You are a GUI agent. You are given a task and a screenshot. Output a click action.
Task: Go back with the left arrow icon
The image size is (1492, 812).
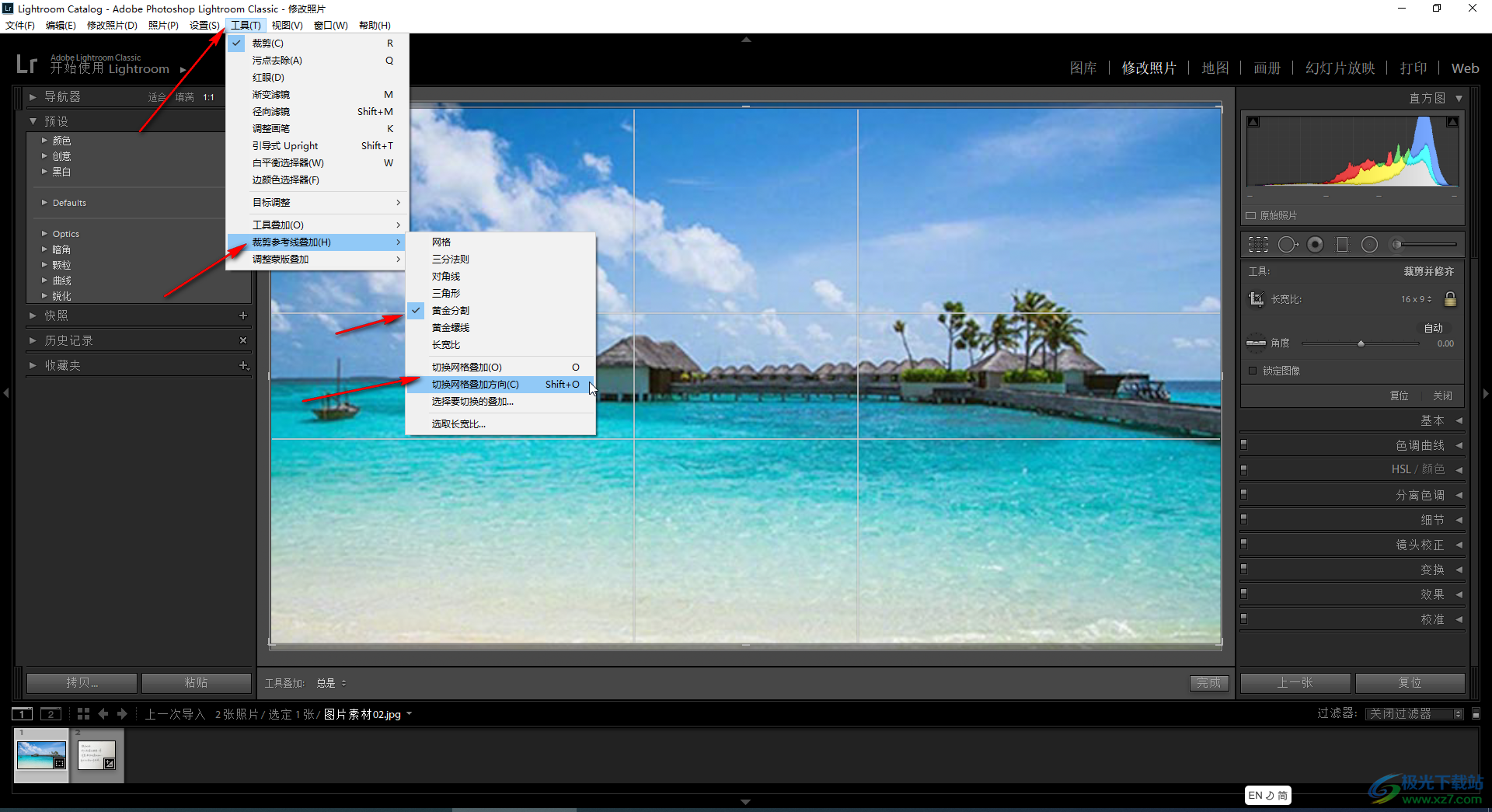103,714
